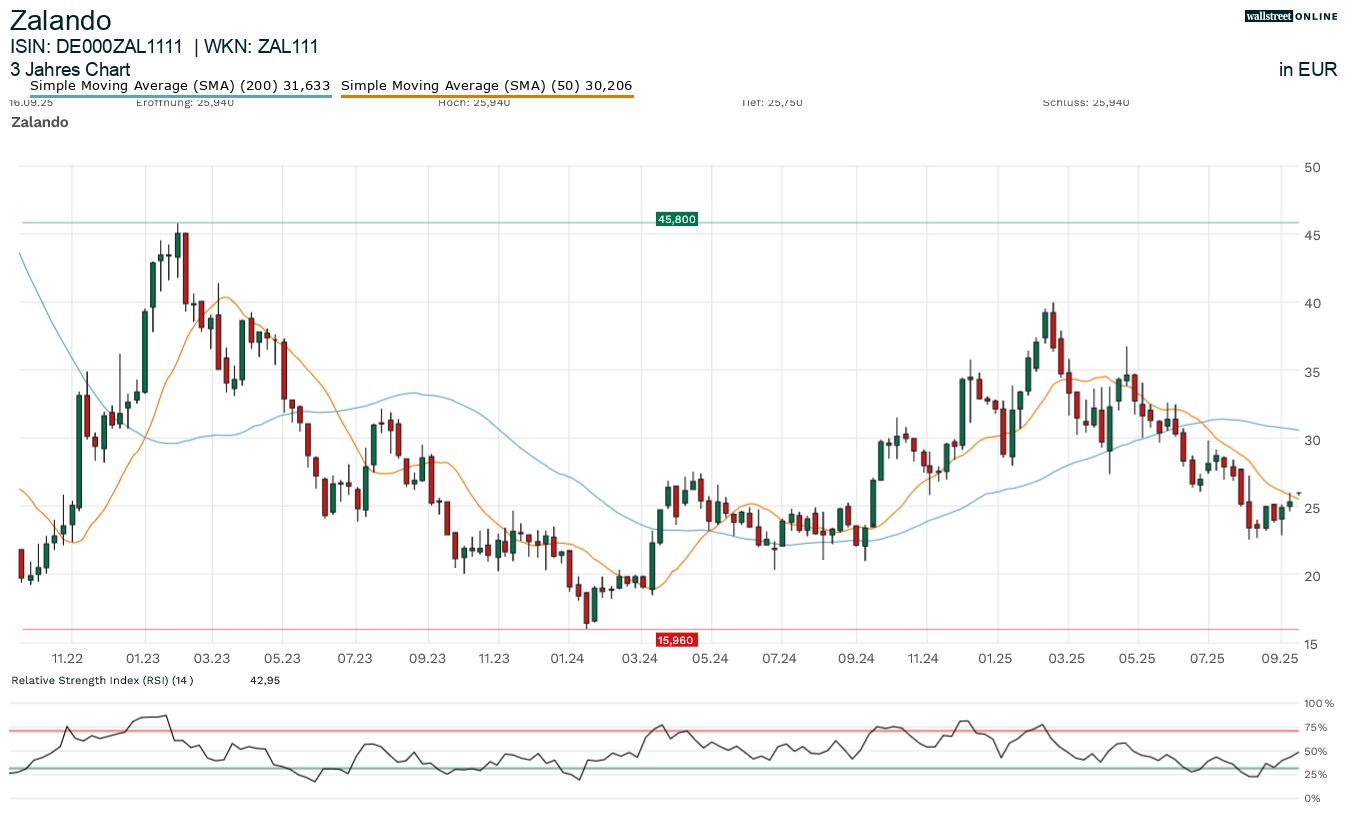Click the 09.23 date axis label

[427, 659]
